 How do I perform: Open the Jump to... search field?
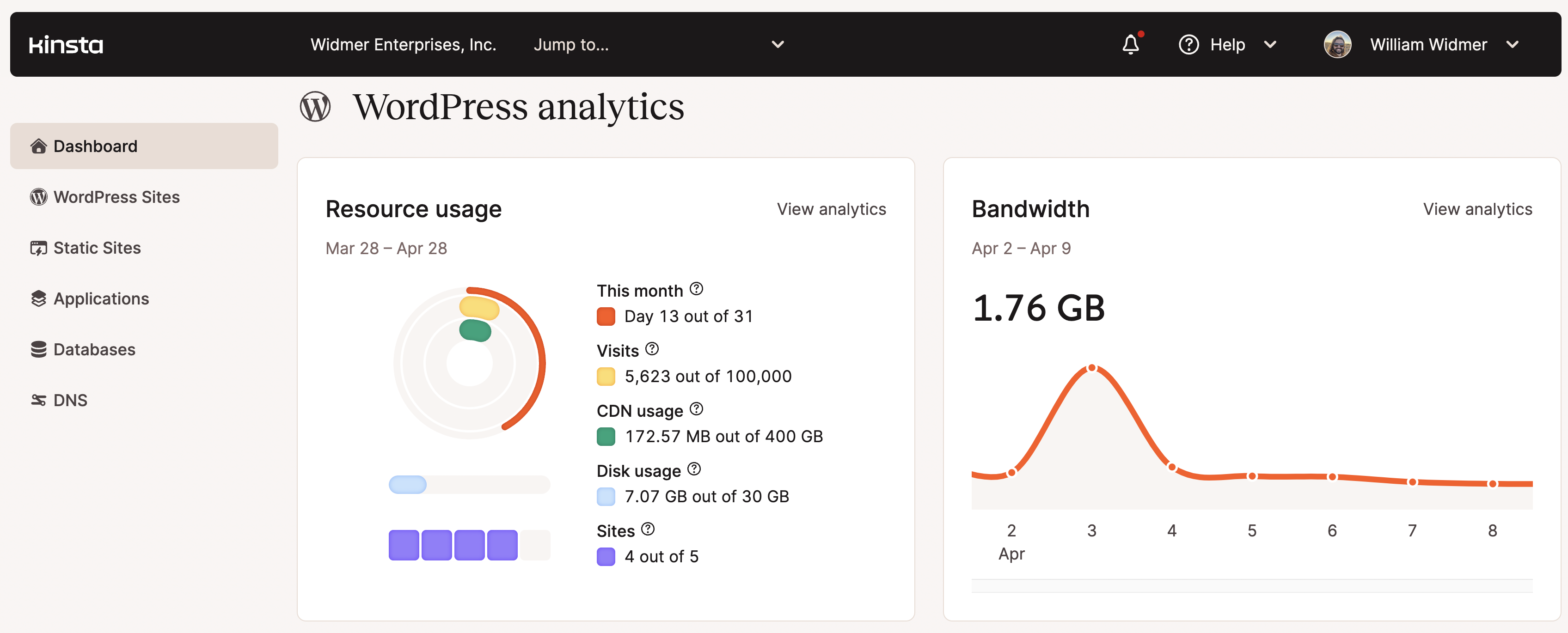coord(659,44)
